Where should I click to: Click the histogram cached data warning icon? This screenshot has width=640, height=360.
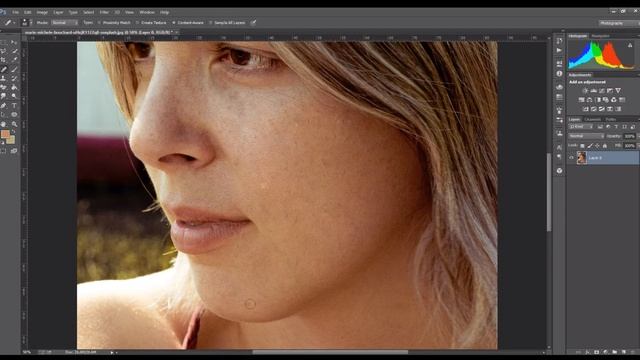pyautogui.click(x=630, y=45)
